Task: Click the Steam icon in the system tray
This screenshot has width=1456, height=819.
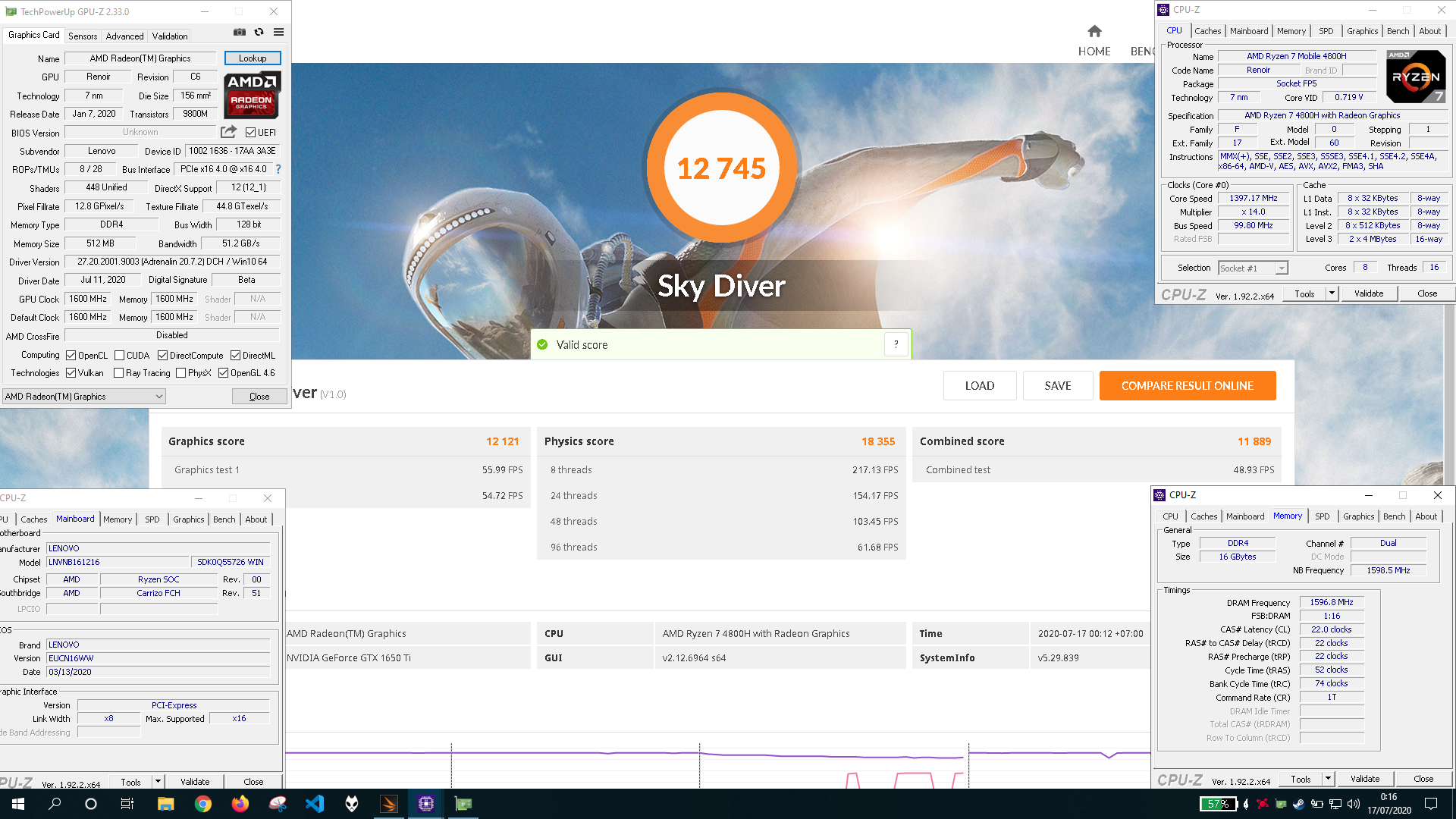Action: click(1298, 804)
